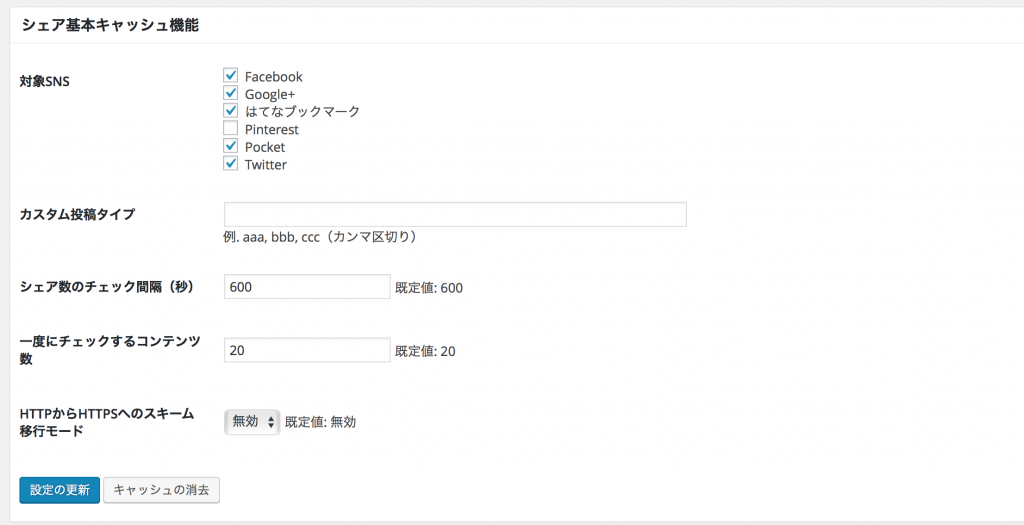Click the Twitter label text
Screen dimensions: 1024x525
265,165
